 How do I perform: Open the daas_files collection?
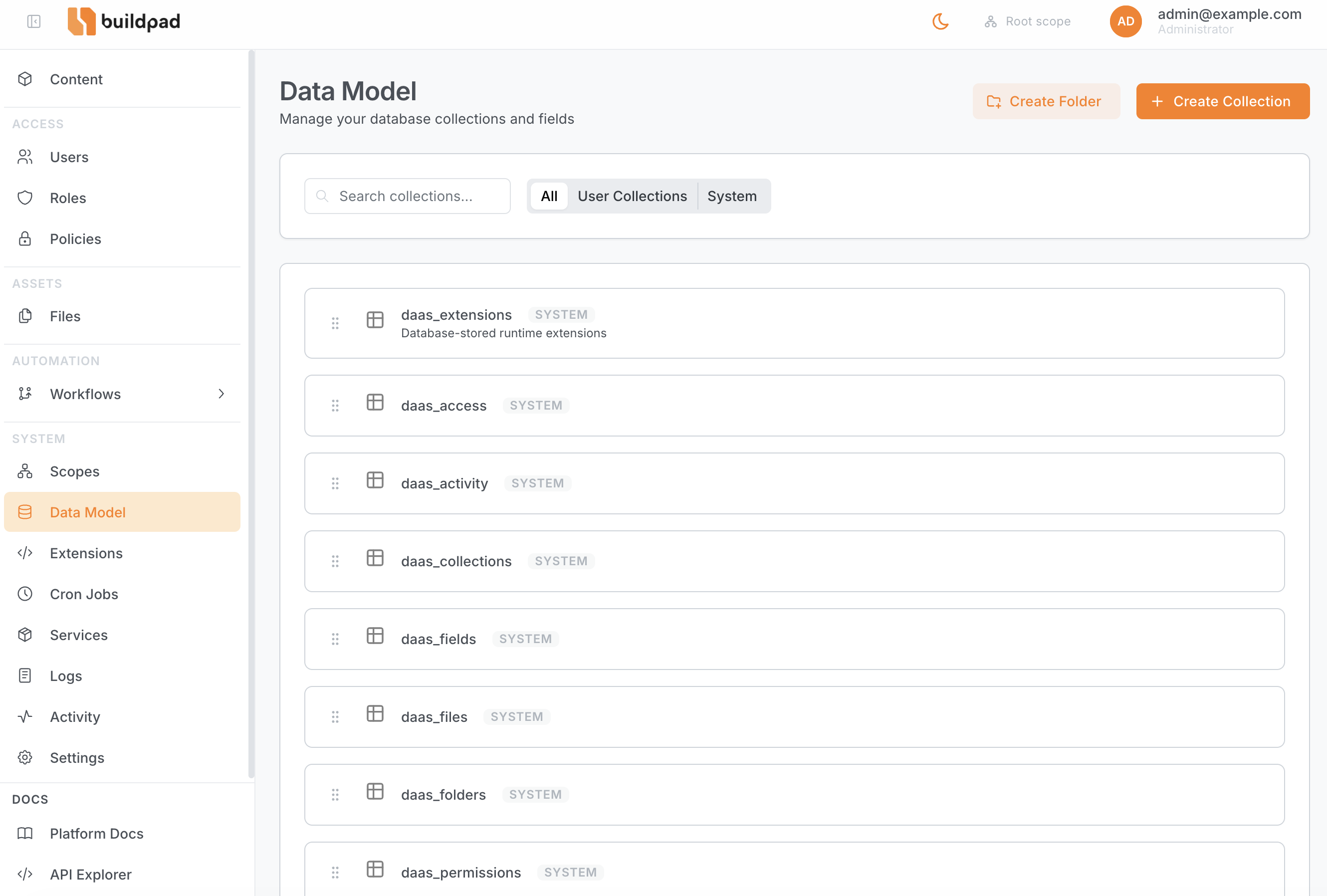pos(794,717)
